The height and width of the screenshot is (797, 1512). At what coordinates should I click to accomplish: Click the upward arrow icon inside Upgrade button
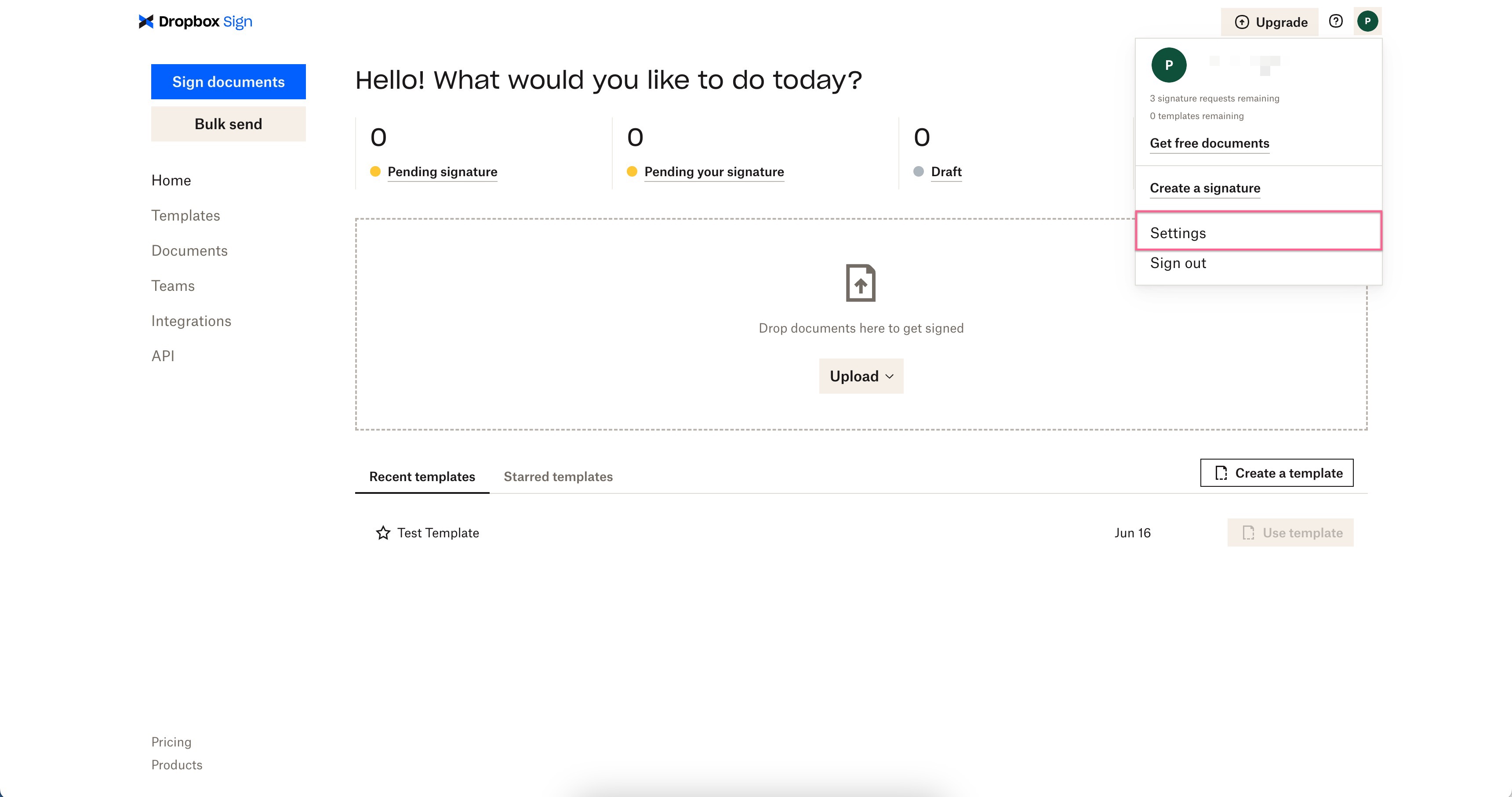1242,22
